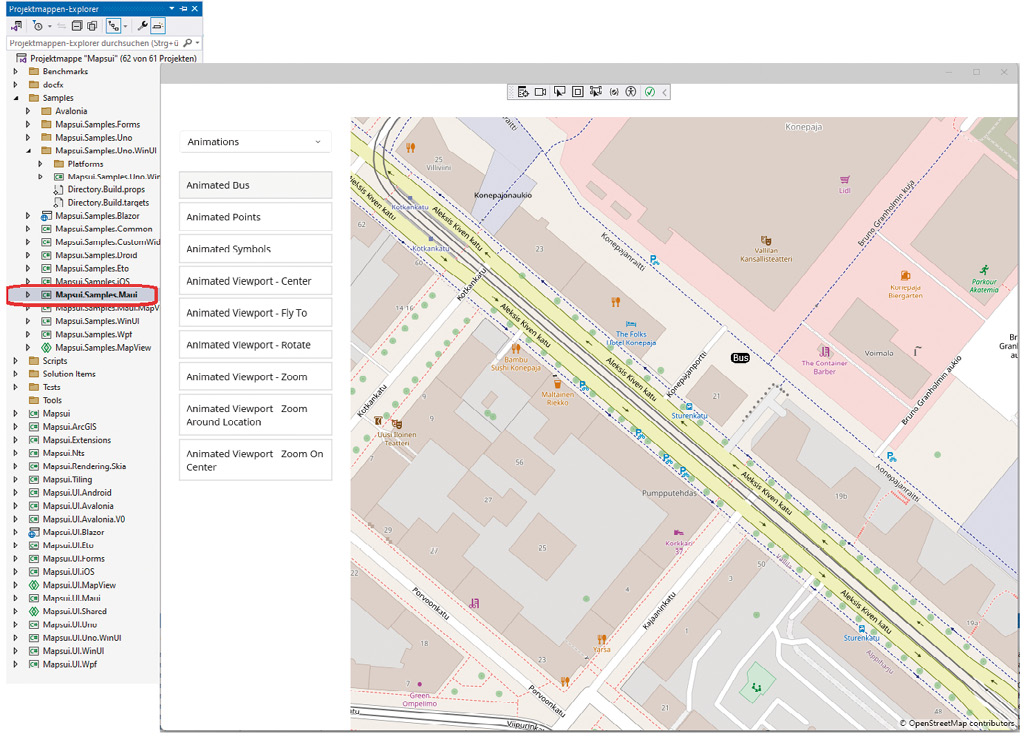Image resolution: width=1032 pixels, height=740 pixels.
Task: Toggle Show All Files in Projektmappen-Explorer
Action: [92, 26]
